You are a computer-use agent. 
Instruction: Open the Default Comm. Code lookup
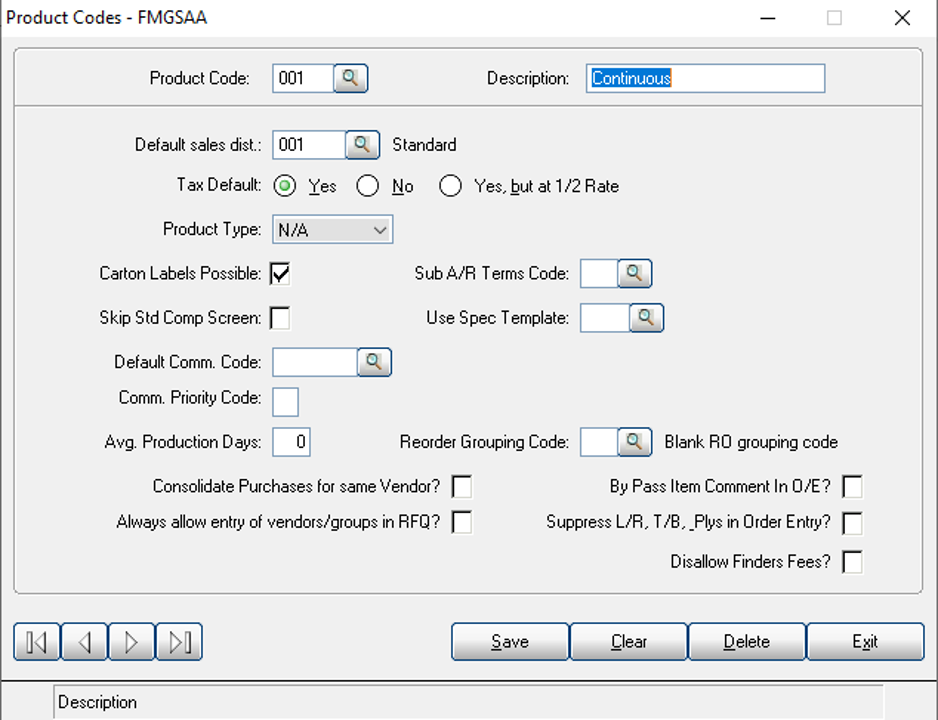374,362
